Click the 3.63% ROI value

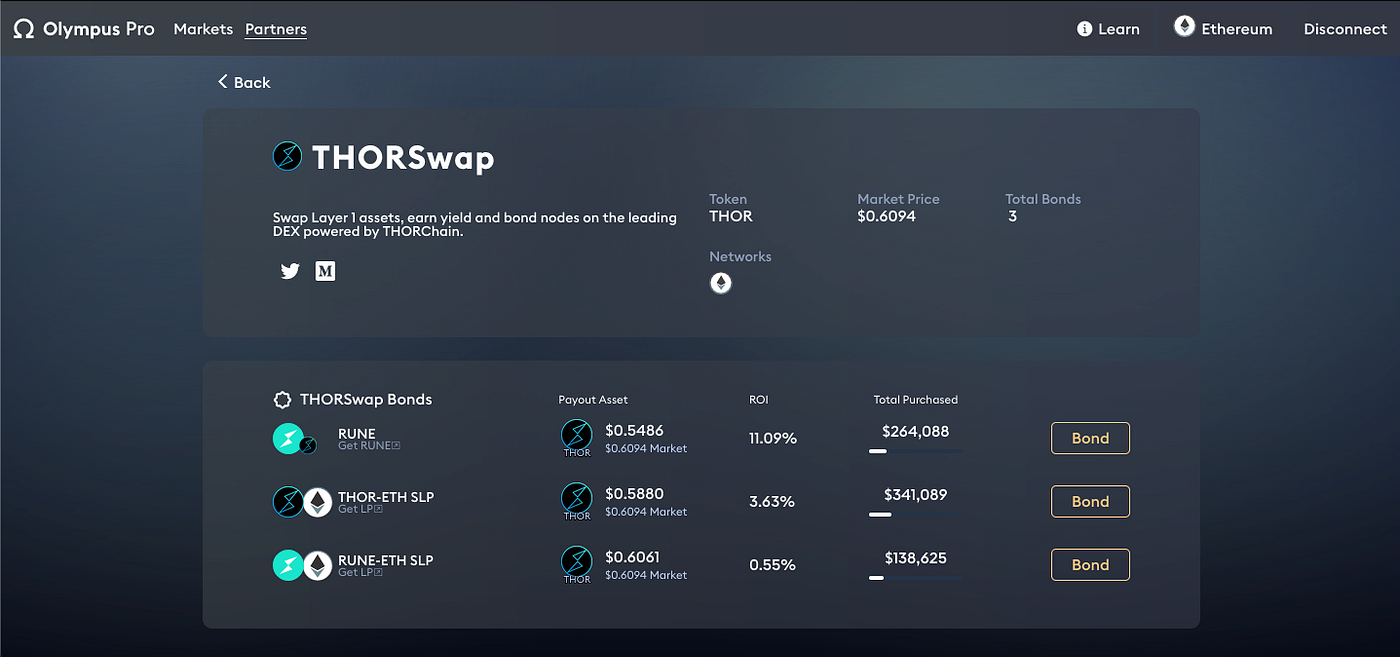point(772,501)
